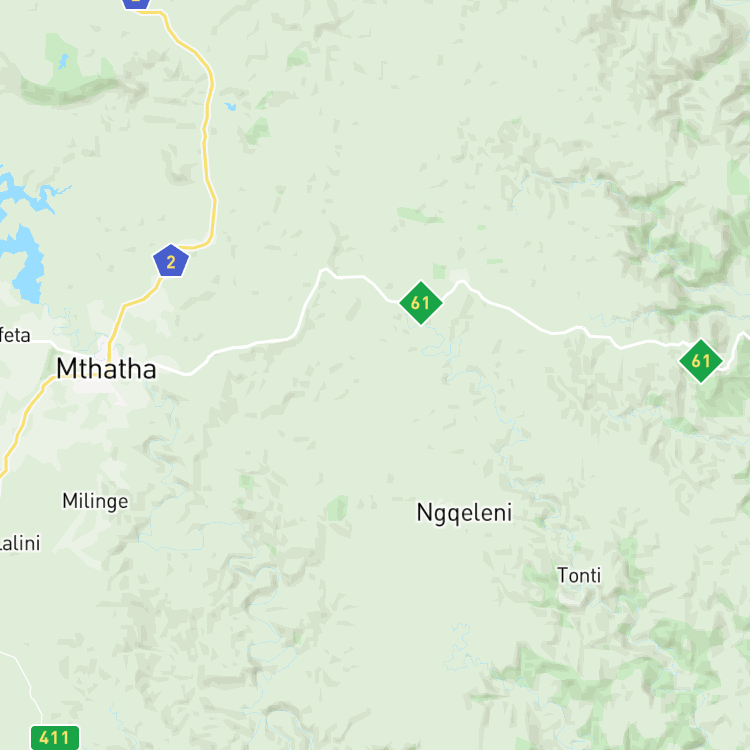This screenshot has height=750, width=750.
Task: Click the tiny blue pond east of the yellow highway
Action: point(231,106)
